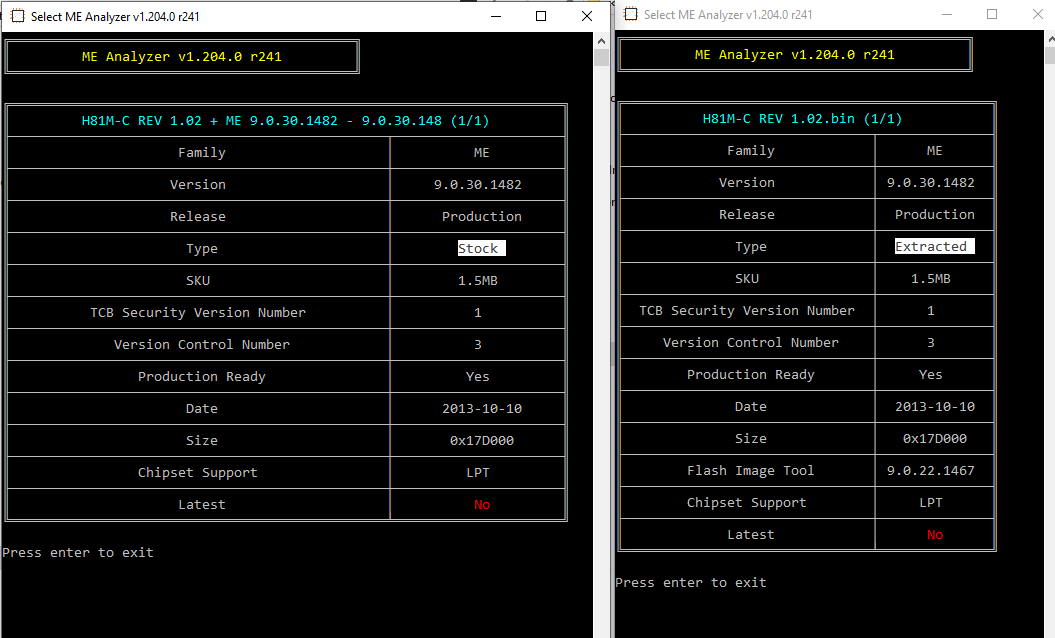Click the left ME Analyzer window's title bar icon
The width and height of the screenshot is (1055, 638).
point(17,16)
